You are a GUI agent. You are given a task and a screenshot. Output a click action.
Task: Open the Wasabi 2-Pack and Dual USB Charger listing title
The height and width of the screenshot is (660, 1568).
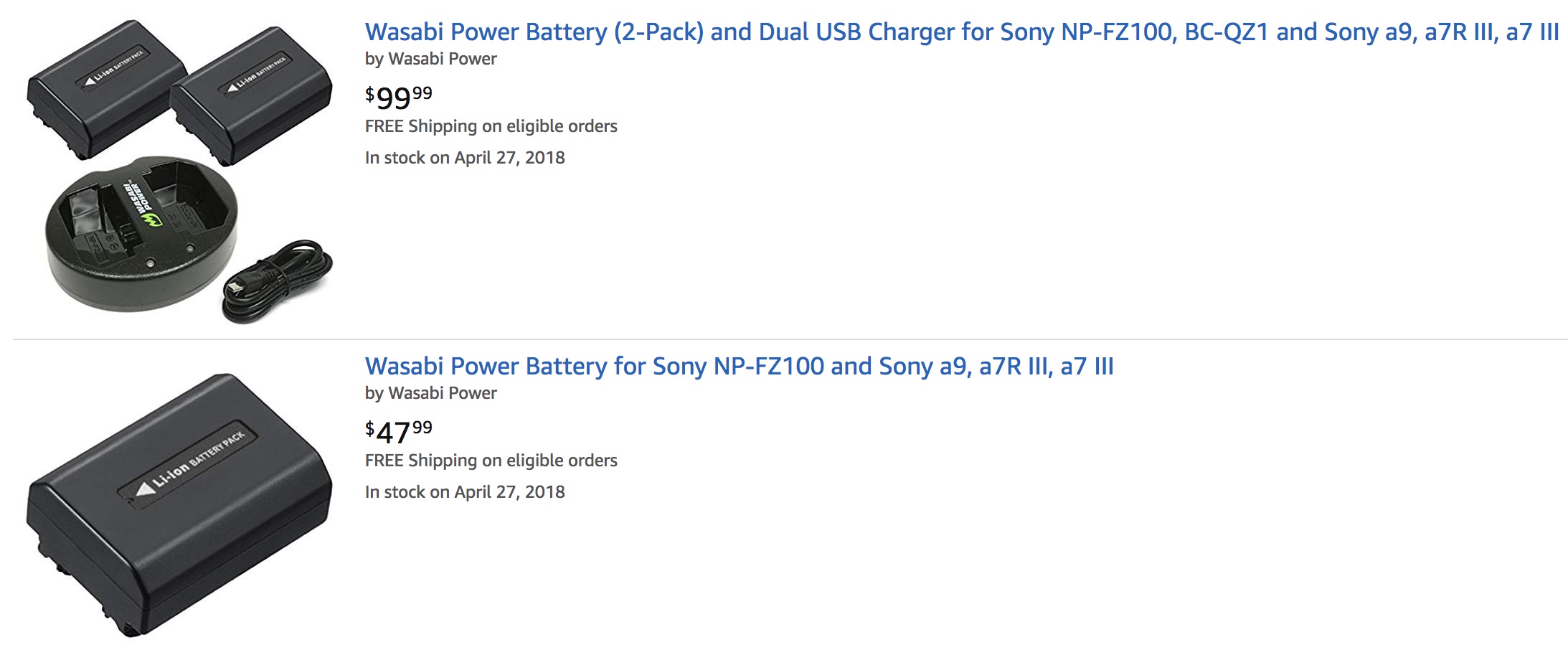pos(961,32)
